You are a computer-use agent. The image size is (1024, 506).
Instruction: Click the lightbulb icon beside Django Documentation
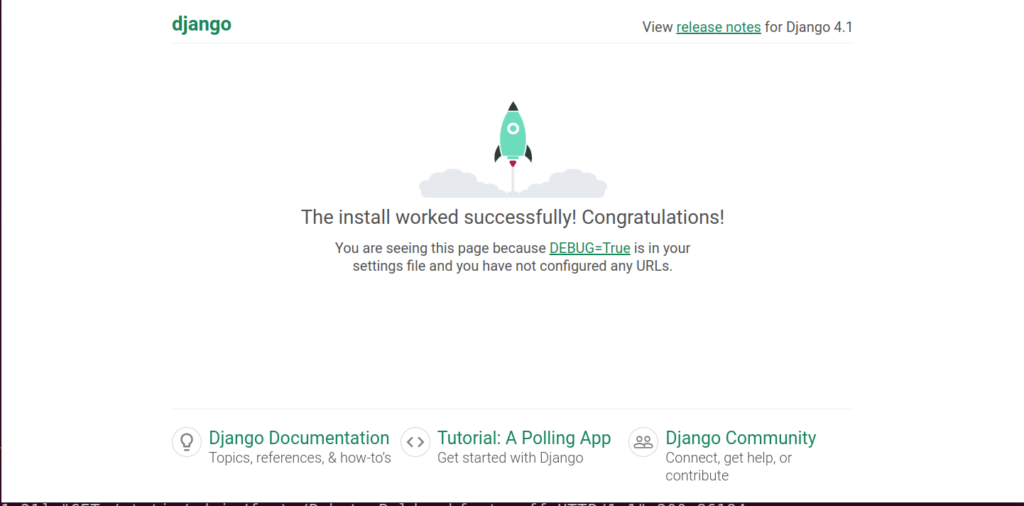pos(186,441)
